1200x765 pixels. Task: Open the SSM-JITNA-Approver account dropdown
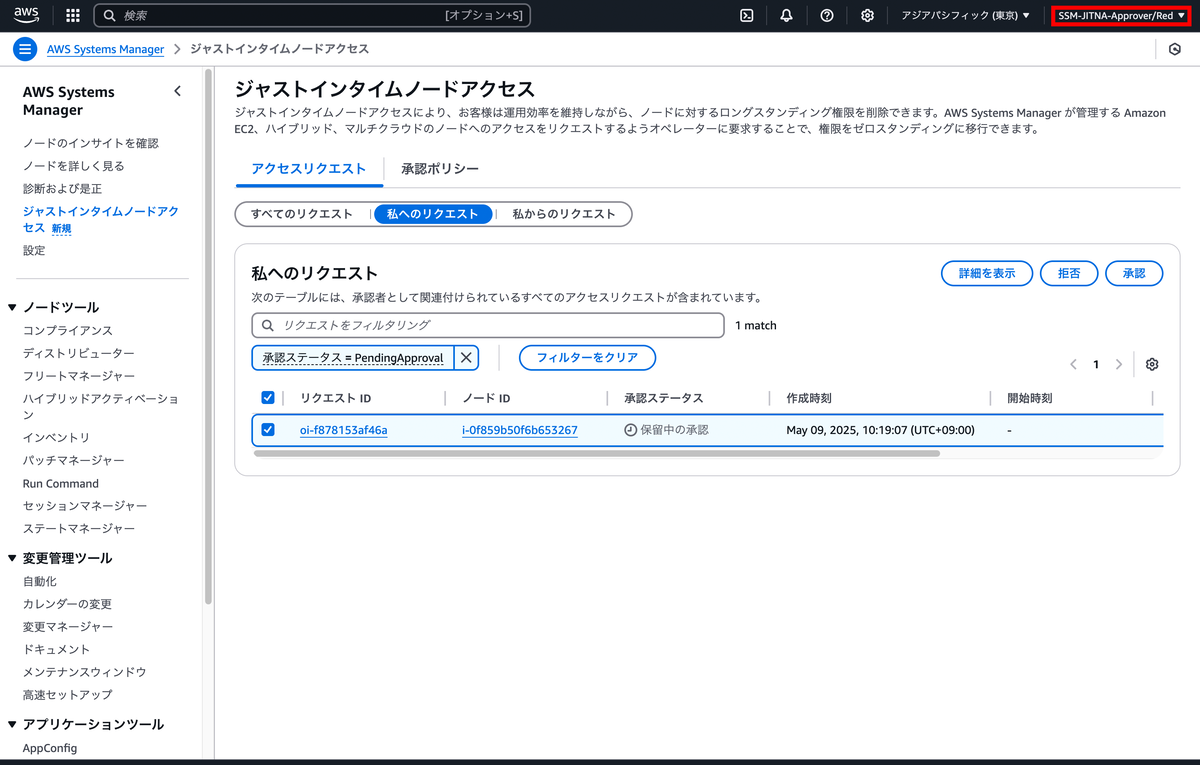click(1121, 15)
